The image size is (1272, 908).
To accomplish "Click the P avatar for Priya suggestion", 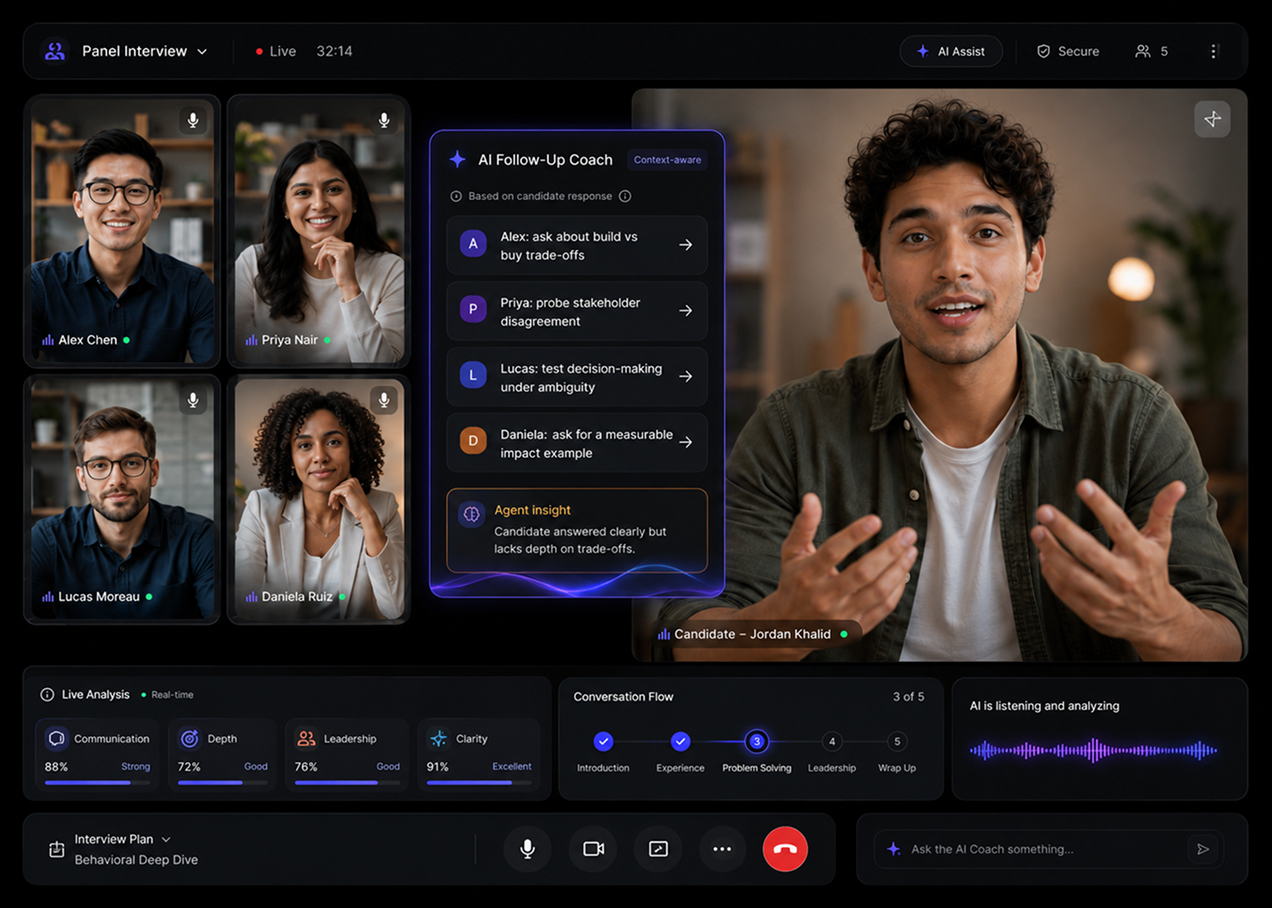I will point(473,310).
